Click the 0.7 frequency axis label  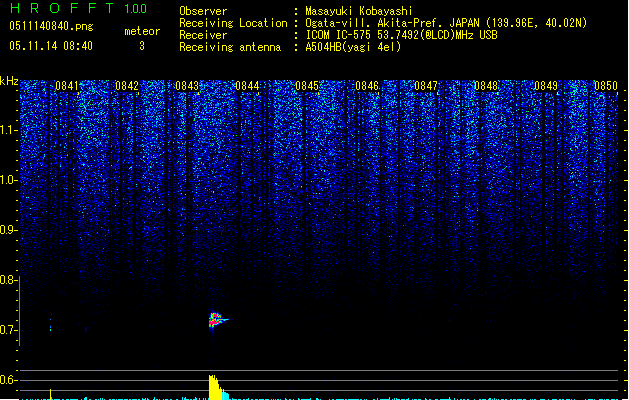click(8, 330)
